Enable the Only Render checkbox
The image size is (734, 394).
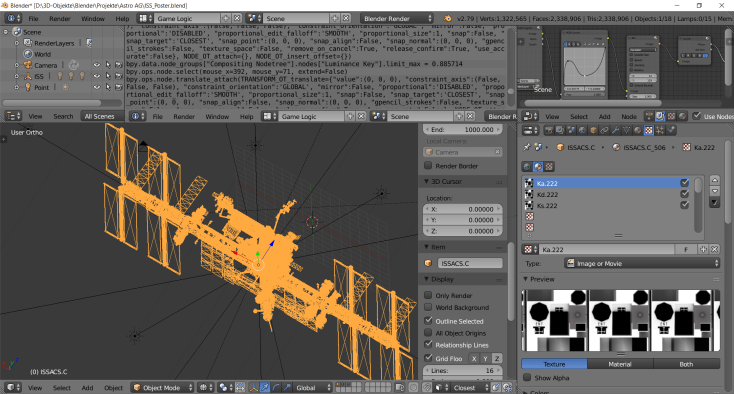[428, 295]
